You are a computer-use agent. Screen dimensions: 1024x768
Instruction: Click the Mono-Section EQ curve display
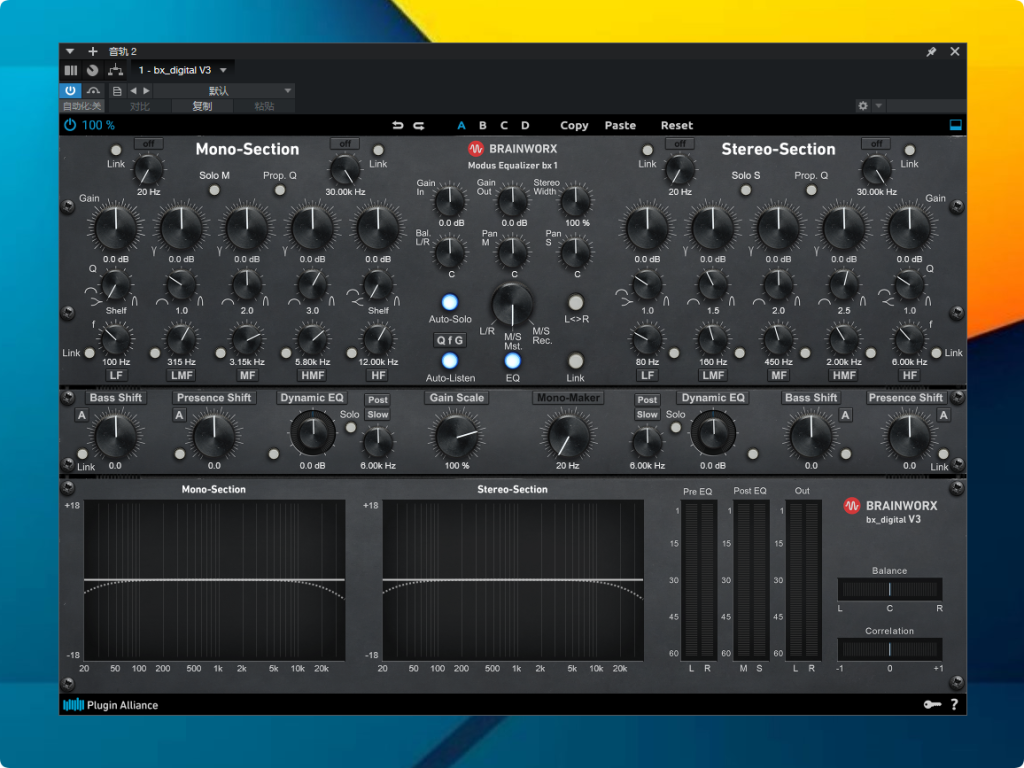(x=214, y=581)
